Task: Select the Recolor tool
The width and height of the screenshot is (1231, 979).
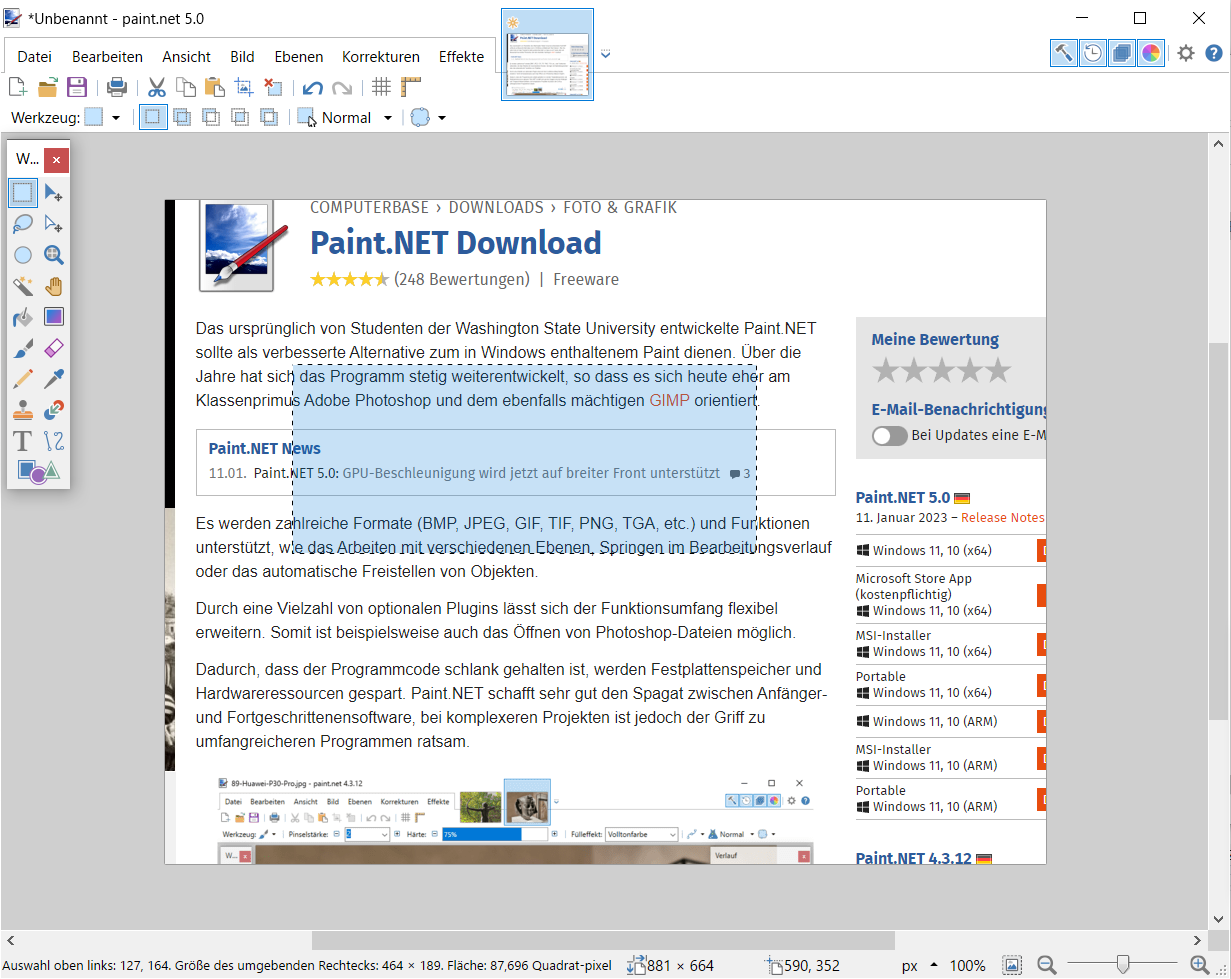Action: (x=54, y=410)
